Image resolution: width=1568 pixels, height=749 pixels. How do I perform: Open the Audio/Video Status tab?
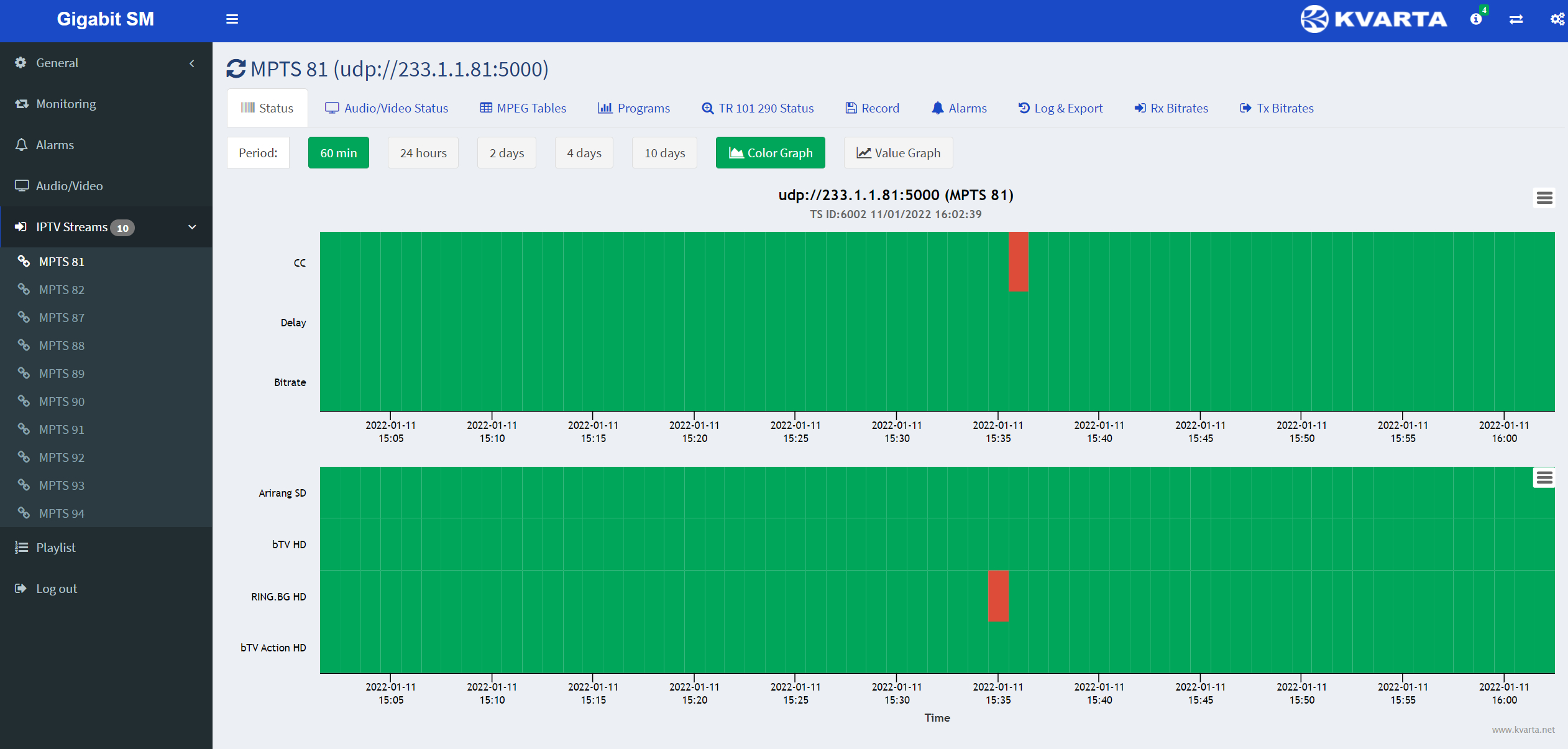(387, 108)
